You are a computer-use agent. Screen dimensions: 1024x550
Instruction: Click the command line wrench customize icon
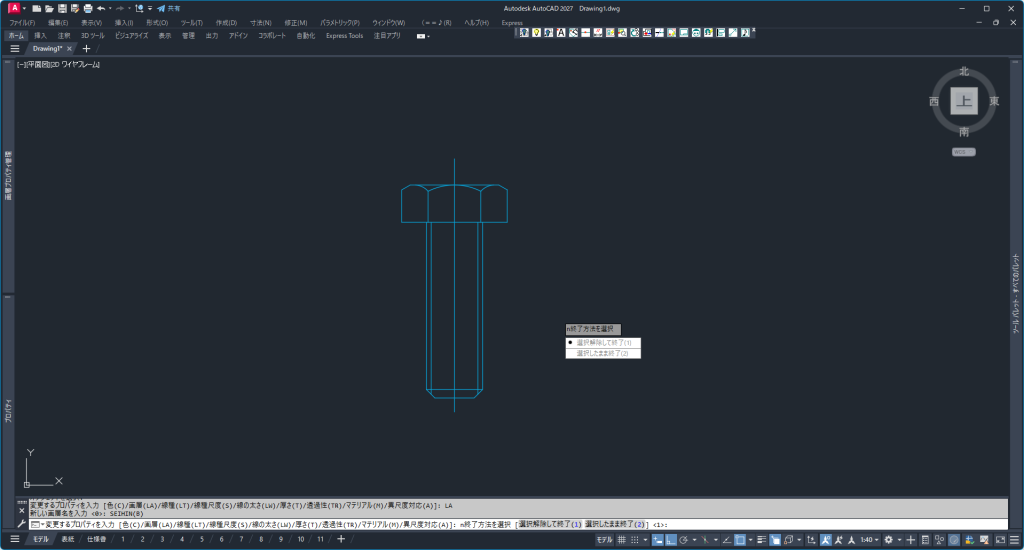[x=22, y=524]
